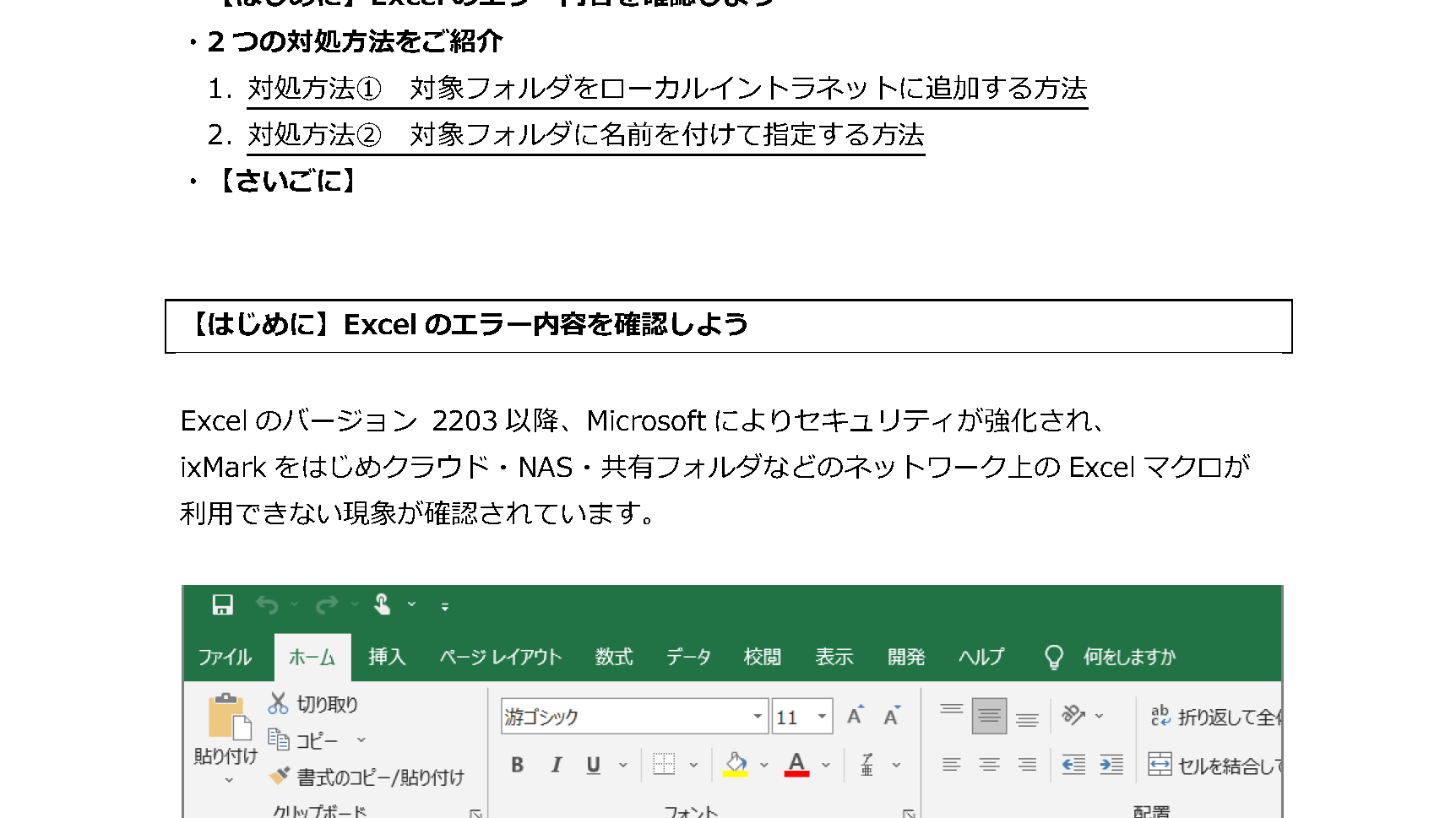Click the decrease indent icon
This screenshot has height=818, width=1456.
1073,765
